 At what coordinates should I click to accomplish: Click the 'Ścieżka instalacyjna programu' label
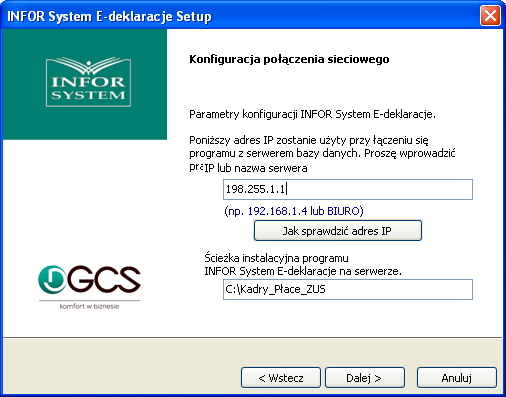(x=276, y=258)
